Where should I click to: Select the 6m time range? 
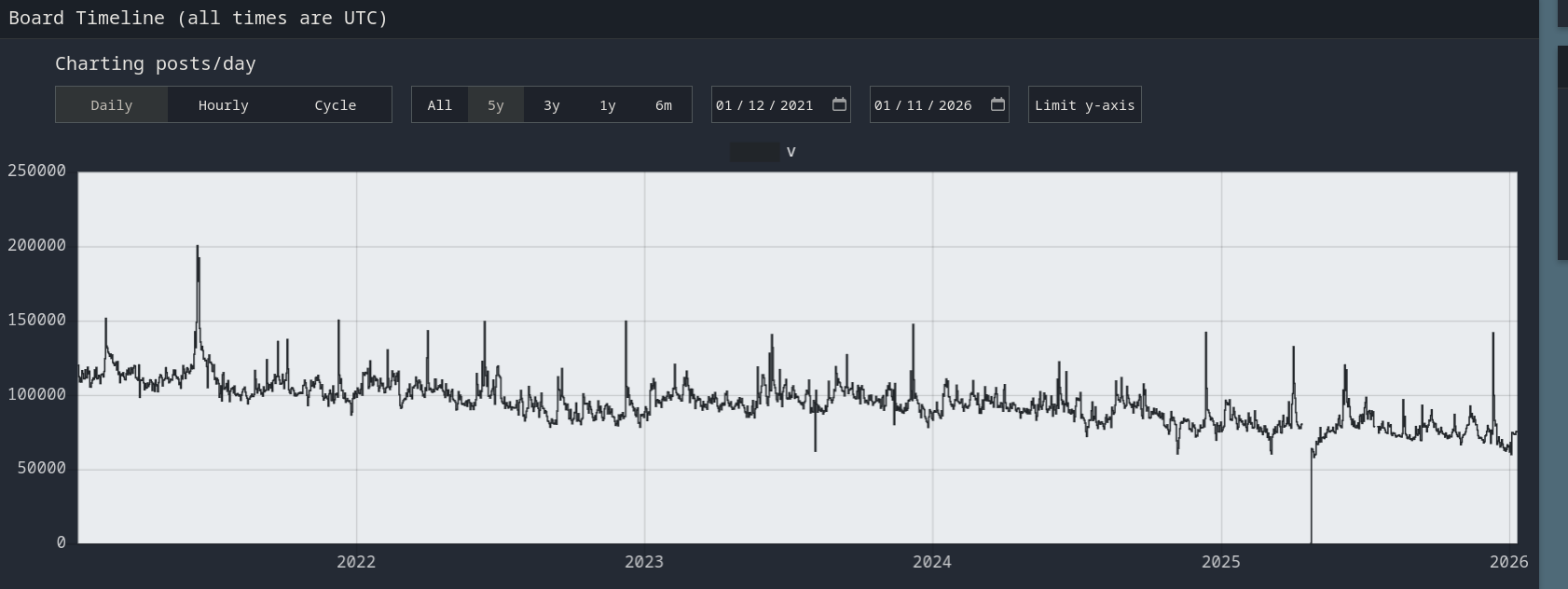(x=664, y=105)
